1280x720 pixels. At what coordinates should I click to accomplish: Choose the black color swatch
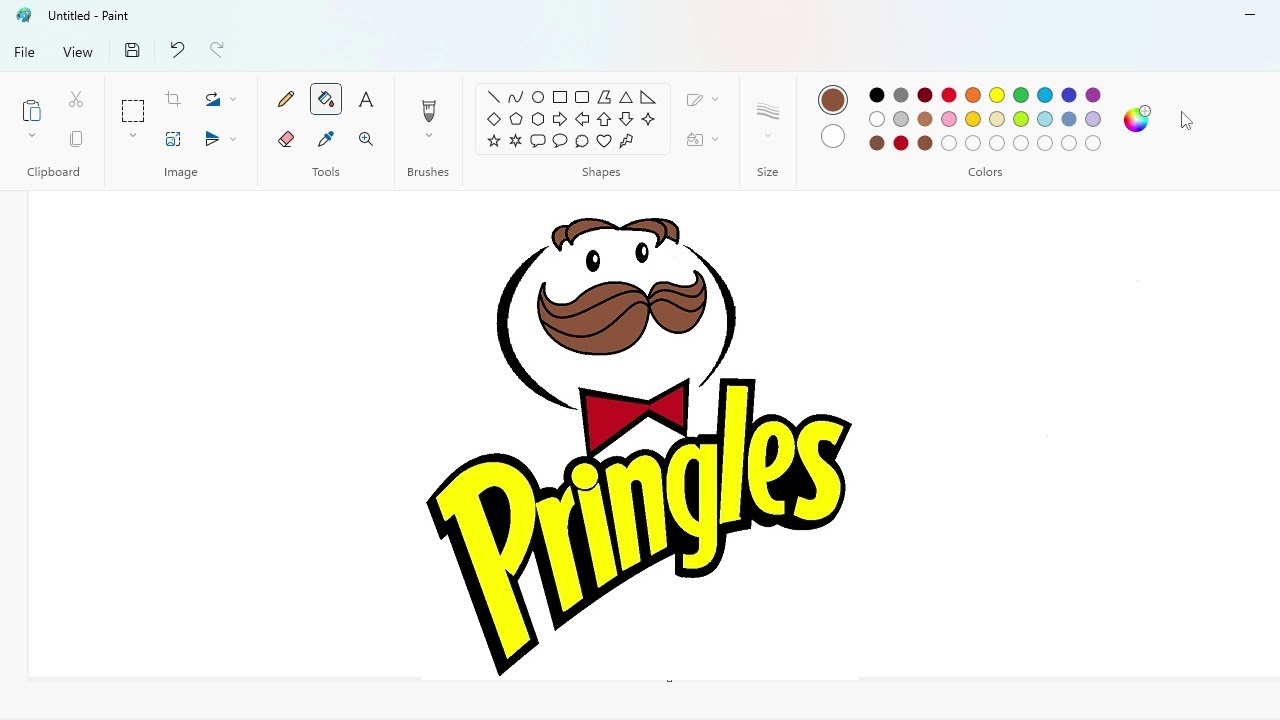click(877, 95)
